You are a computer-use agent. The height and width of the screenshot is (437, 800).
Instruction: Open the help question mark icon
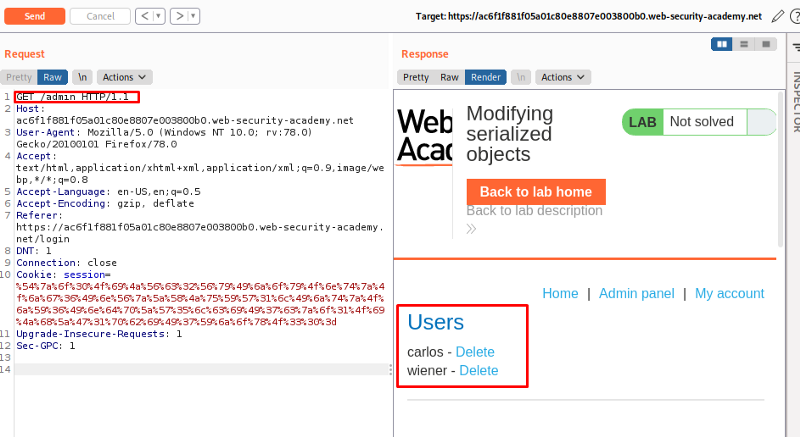pos(793,16)
